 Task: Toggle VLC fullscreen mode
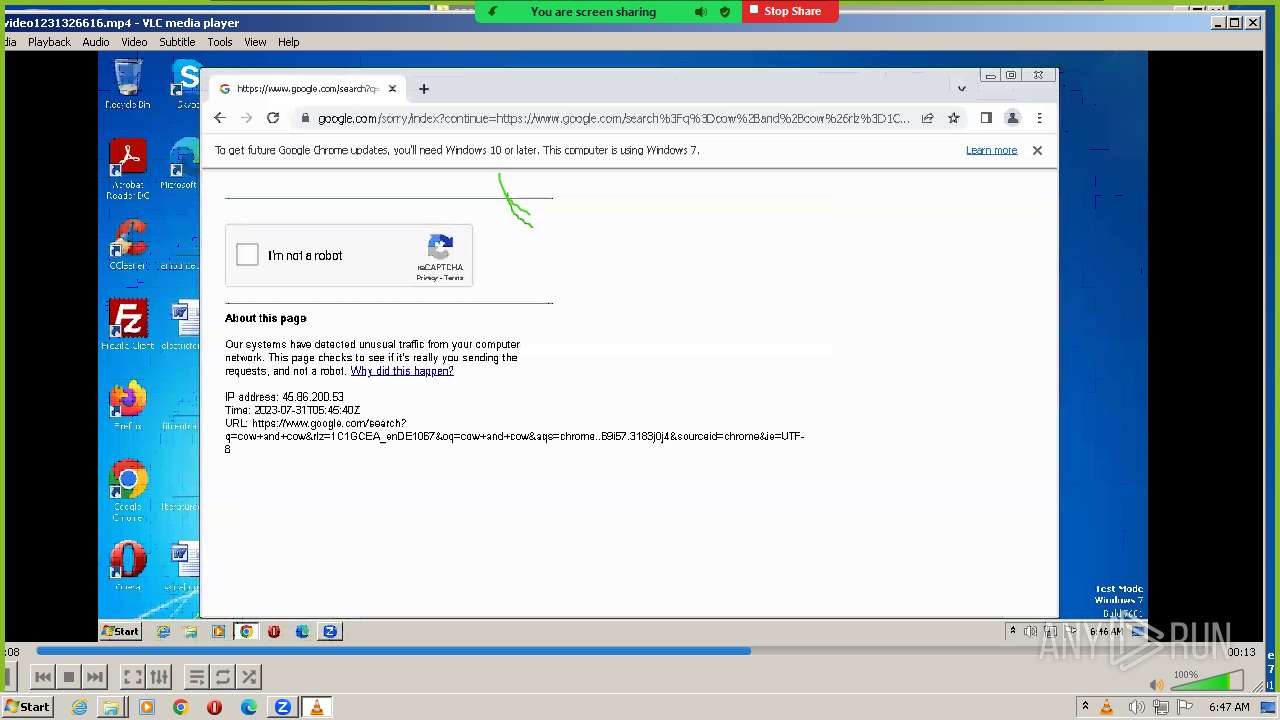(x=133, y=677)
